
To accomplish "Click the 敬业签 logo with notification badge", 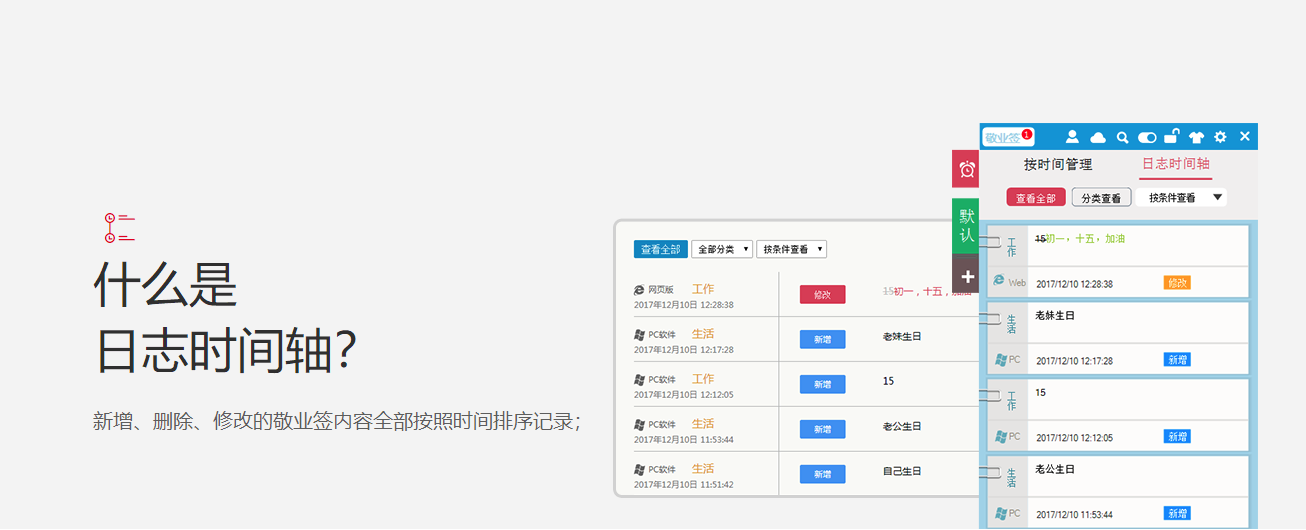I will pos(1006,137).
